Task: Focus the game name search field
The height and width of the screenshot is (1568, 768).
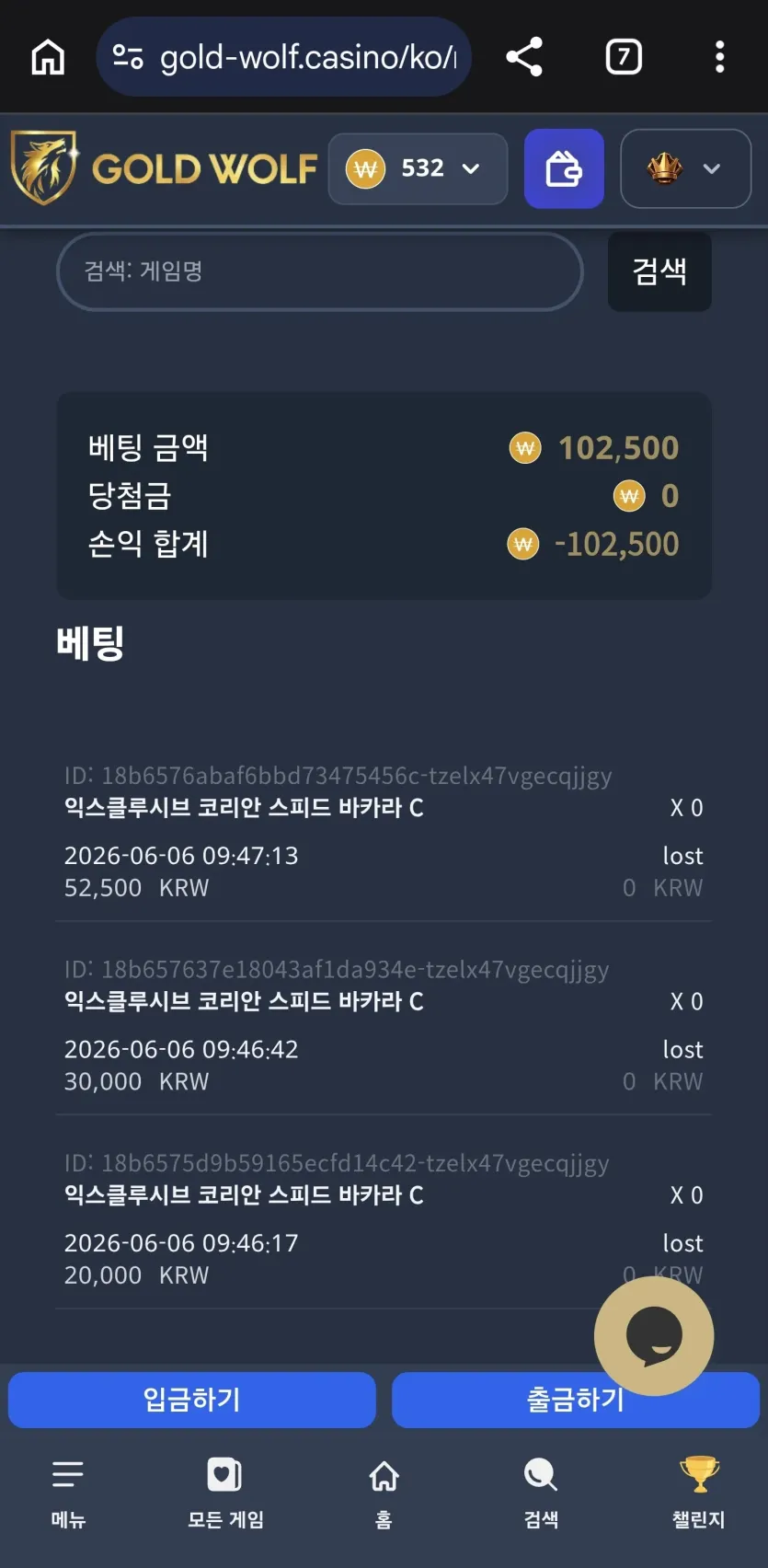Action: tap(320, 271)
